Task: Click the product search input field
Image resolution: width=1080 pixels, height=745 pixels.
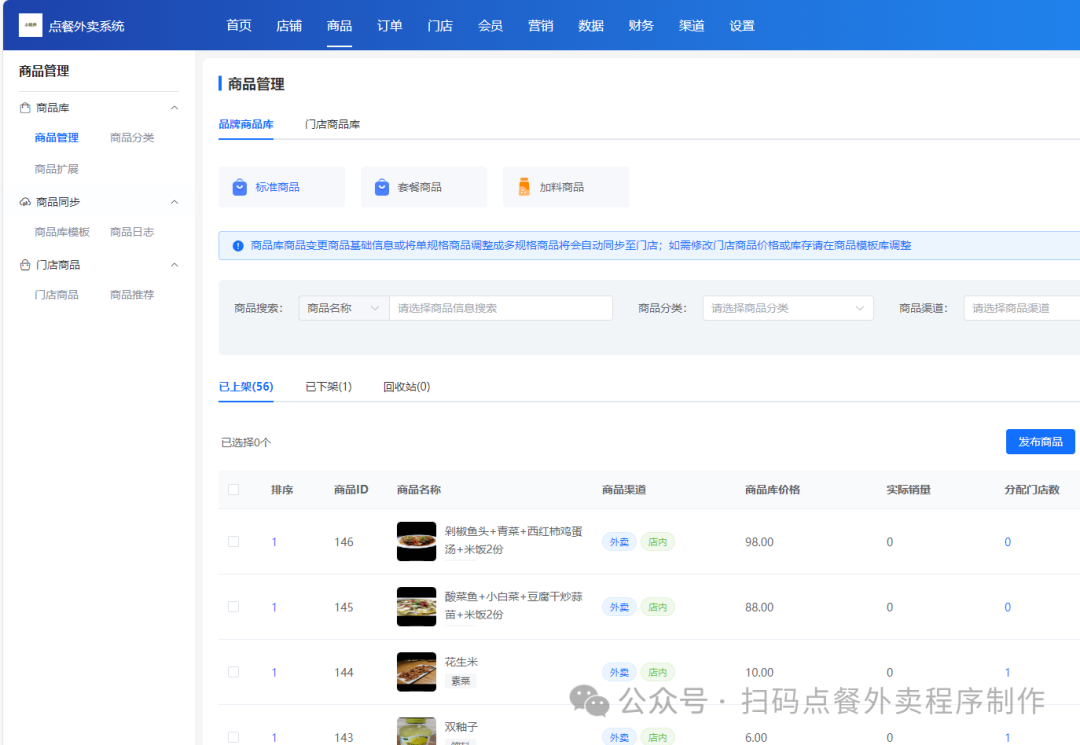Action: pyautogui.click(x=501, y=308)
